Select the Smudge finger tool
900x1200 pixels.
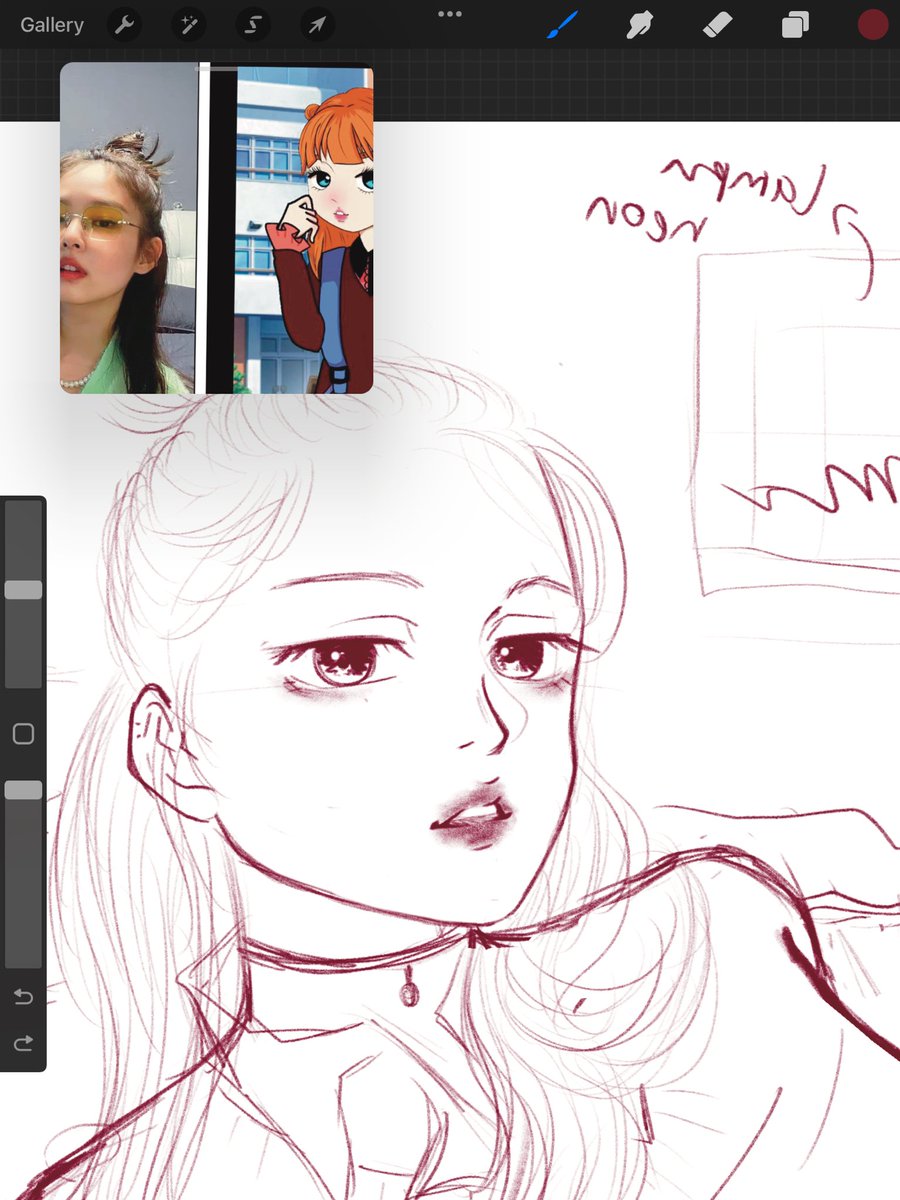pos(640,25)
